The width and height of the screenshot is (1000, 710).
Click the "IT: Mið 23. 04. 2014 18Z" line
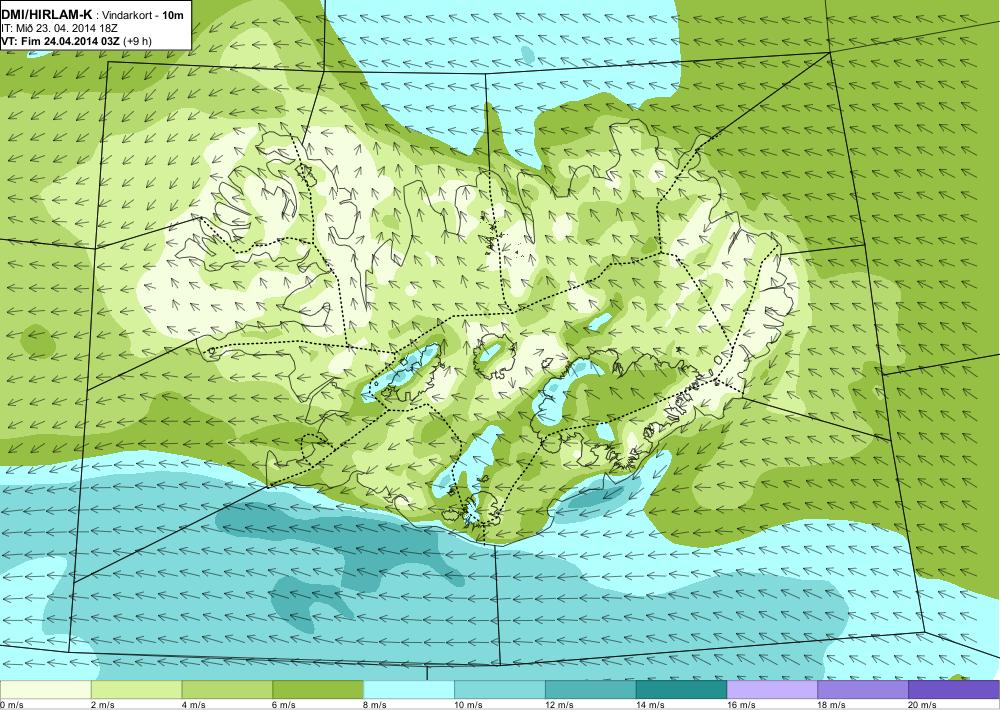click(59, 29)
